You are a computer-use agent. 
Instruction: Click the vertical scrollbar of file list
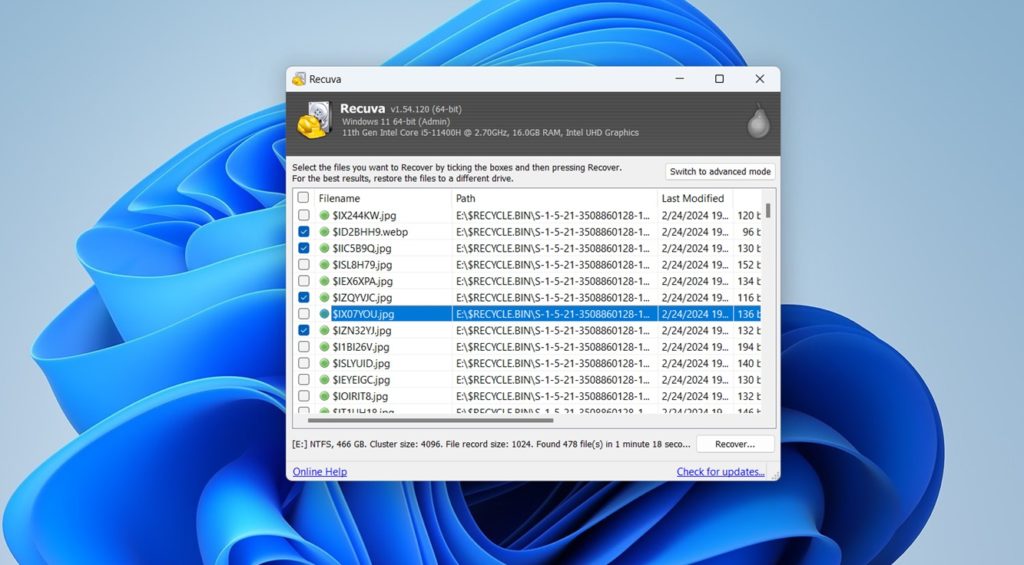(x=768, y=300)
